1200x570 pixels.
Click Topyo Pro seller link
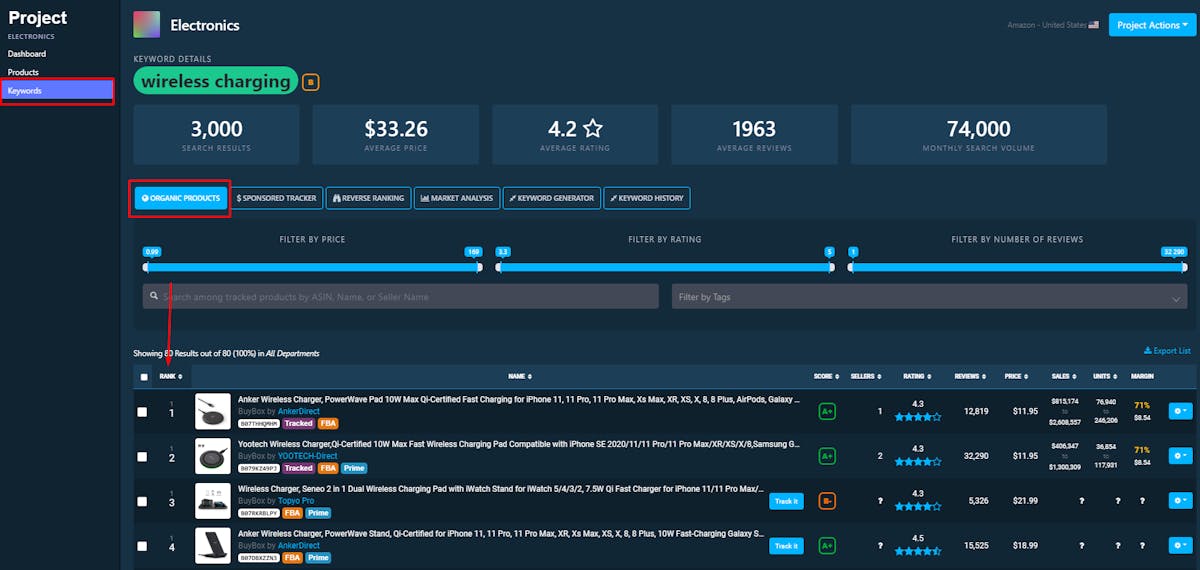point(297,501)
